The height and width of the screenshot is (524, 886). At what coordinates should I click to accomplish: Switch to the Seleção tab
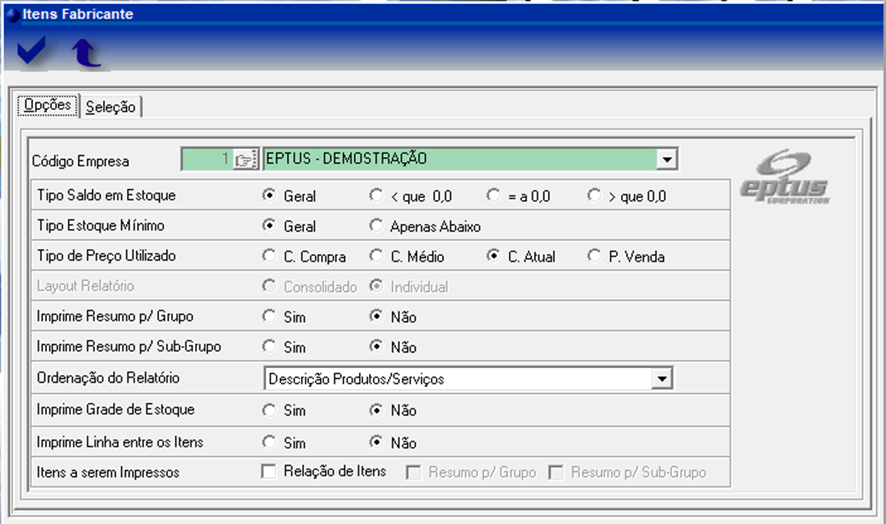(112, 107)
